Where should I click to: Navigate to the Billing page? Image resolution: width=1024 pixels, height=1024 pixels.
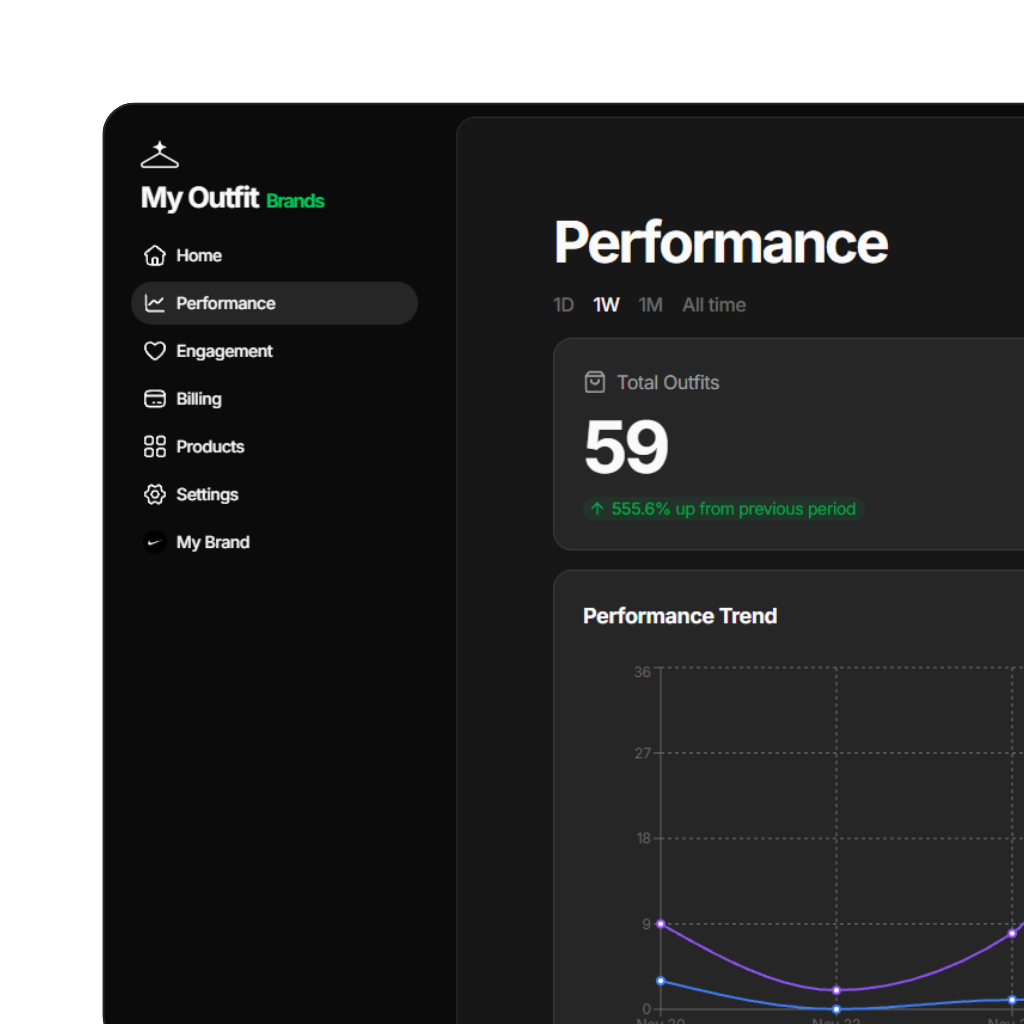[x=197, y=399]
